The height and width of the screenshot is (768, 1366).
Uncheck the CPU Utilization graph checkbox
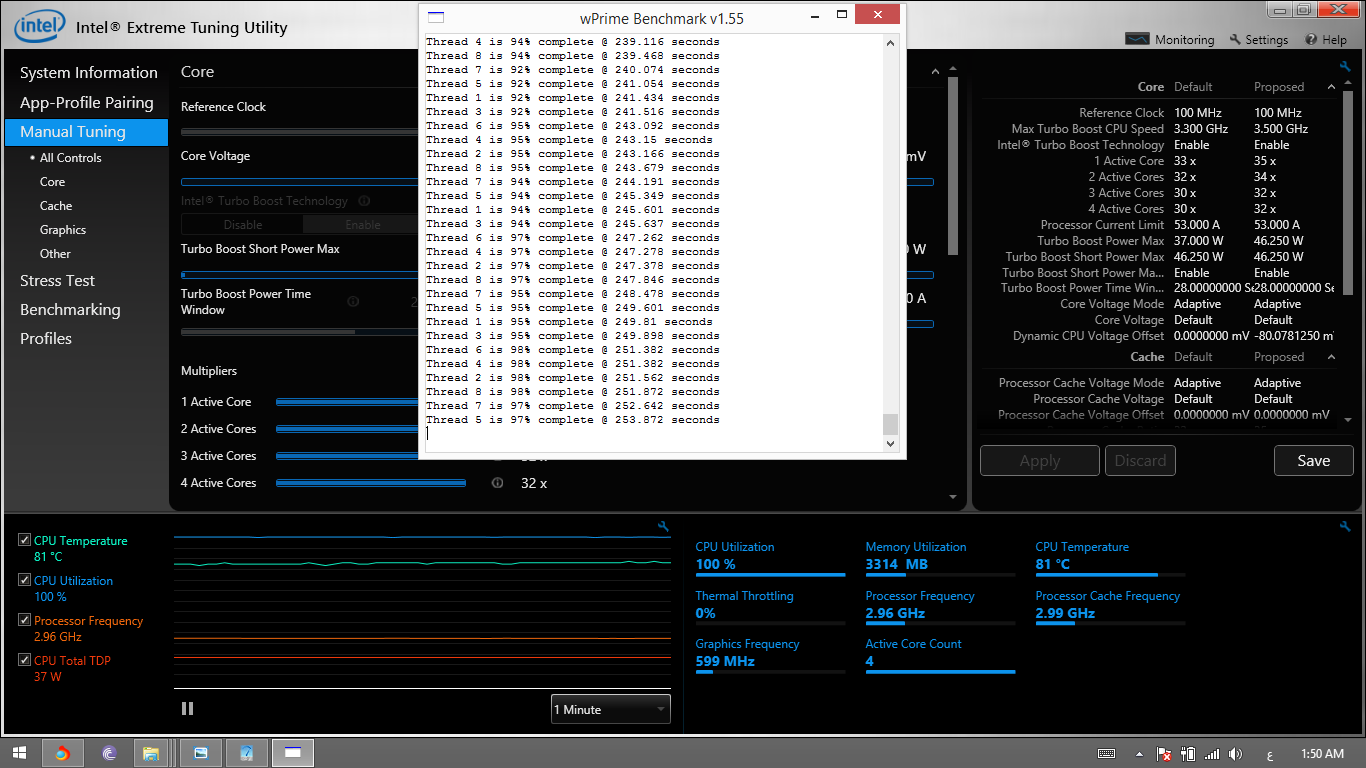pyautogui.click(x=24, y=580)
